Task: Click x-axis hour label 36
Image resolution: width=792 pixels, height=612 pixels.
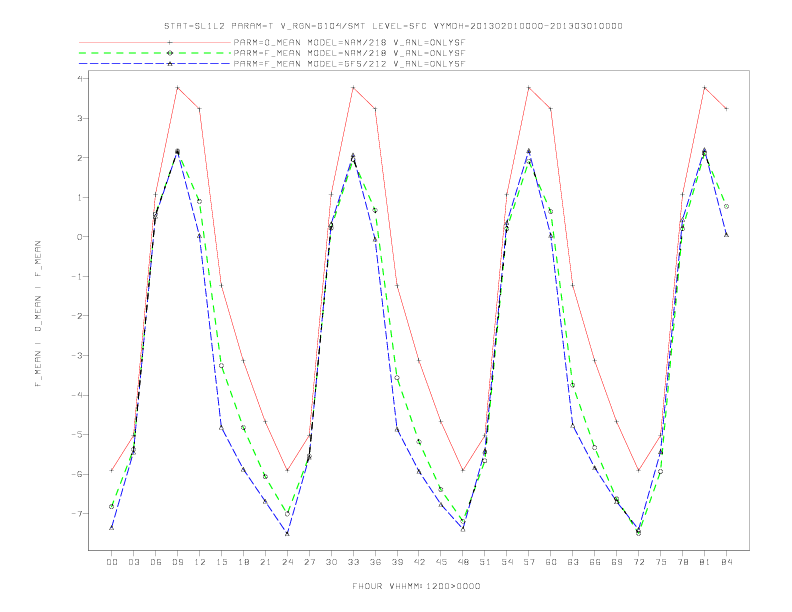Action: pos(375,562)
